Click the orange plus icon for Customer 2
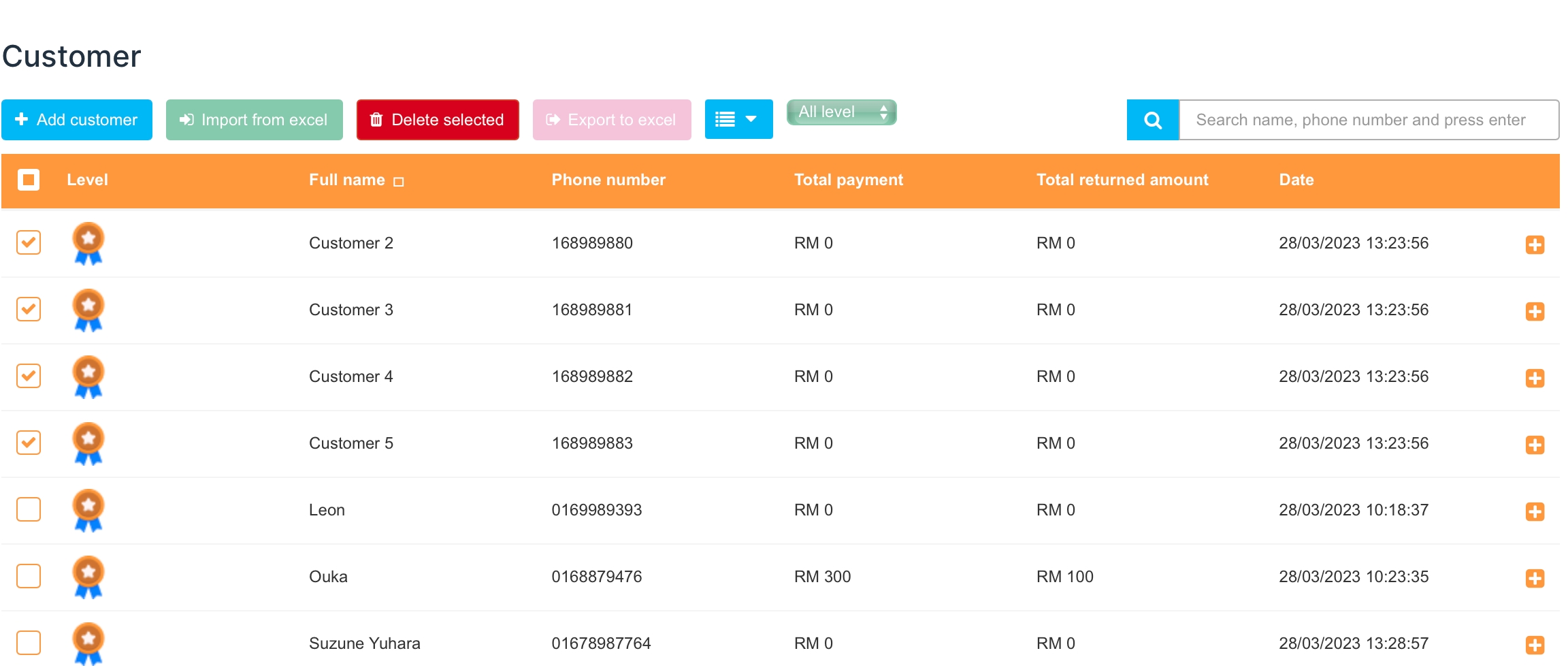This screenshot has width=1568, height=670. point(1534,244)
